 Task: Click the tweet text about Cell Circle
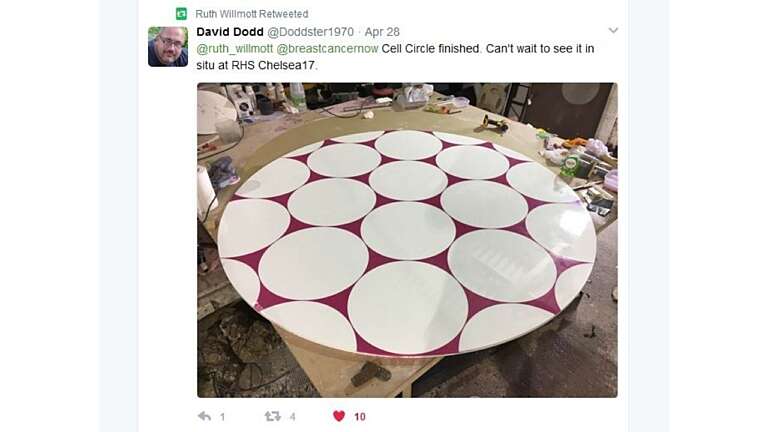(395, 57)
